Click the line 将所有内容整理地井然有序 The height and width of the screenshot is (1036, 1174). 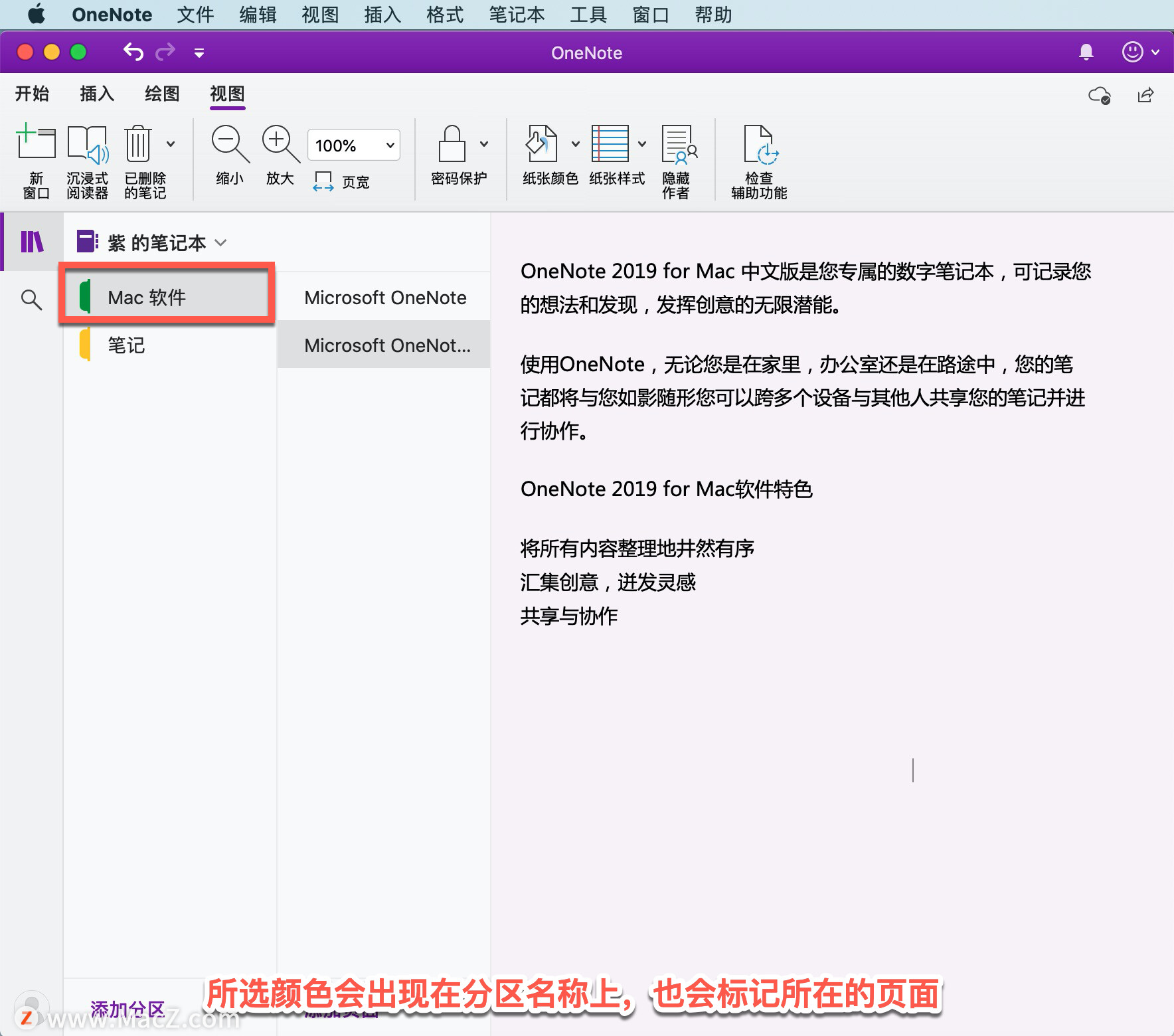tap(637, 548)
